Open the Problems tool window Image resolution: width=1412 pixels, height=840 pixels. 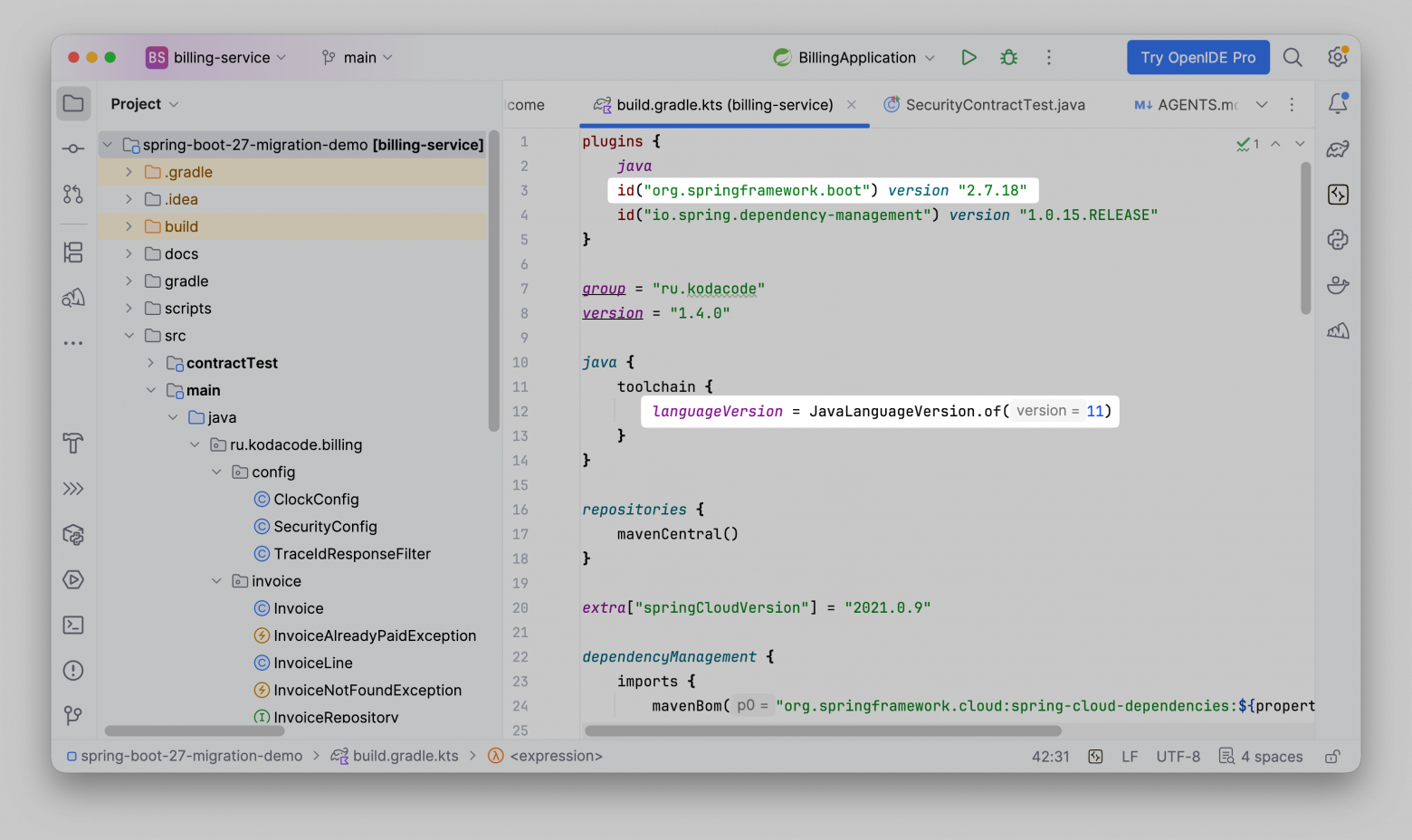coord(73,670)
